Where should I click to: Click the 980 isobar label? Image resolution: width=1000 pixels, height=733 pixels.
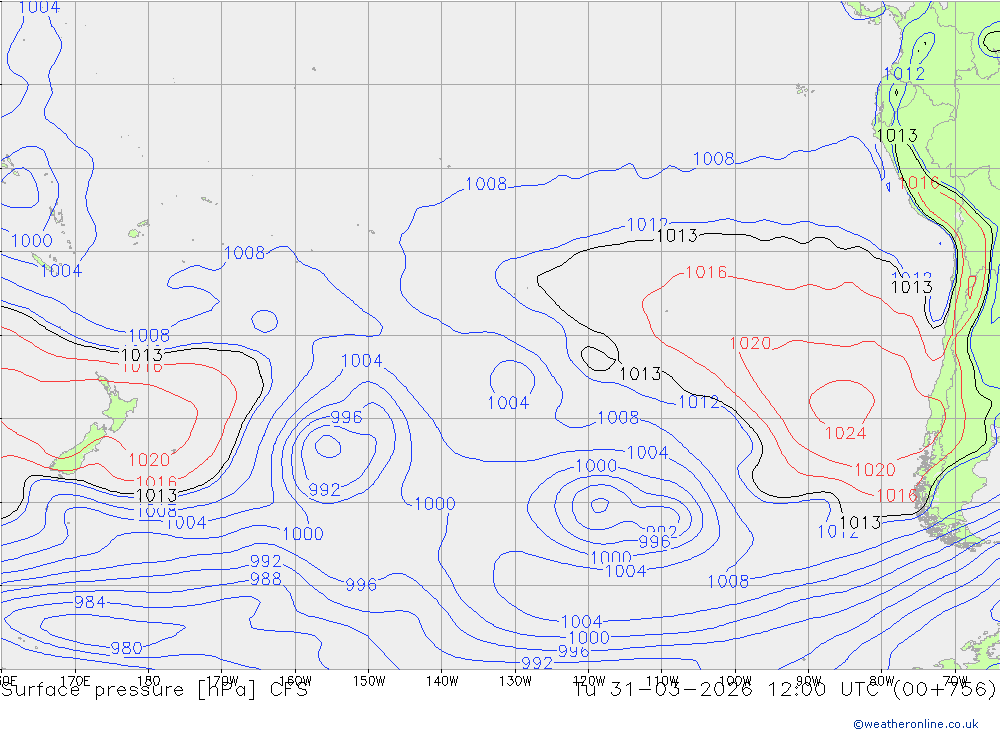tap(126, 648)
